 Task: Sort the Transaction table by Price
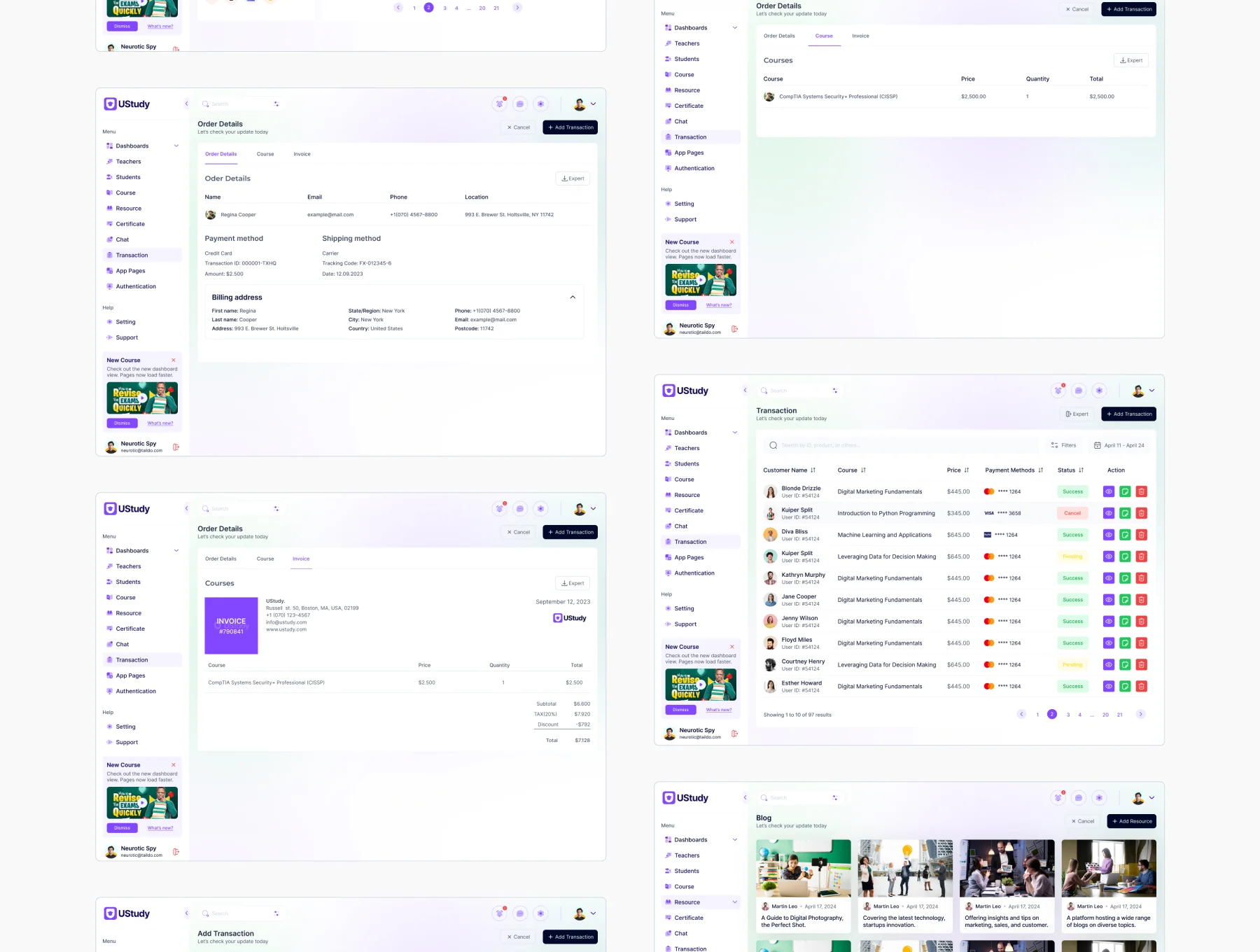967,470
